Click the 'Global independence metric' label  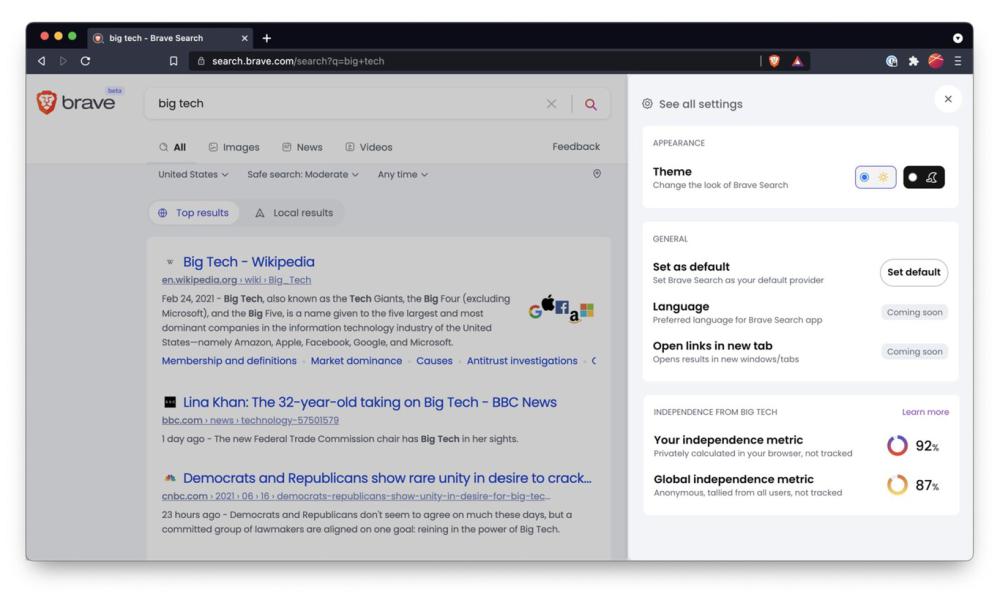click(x=733, y=479)
